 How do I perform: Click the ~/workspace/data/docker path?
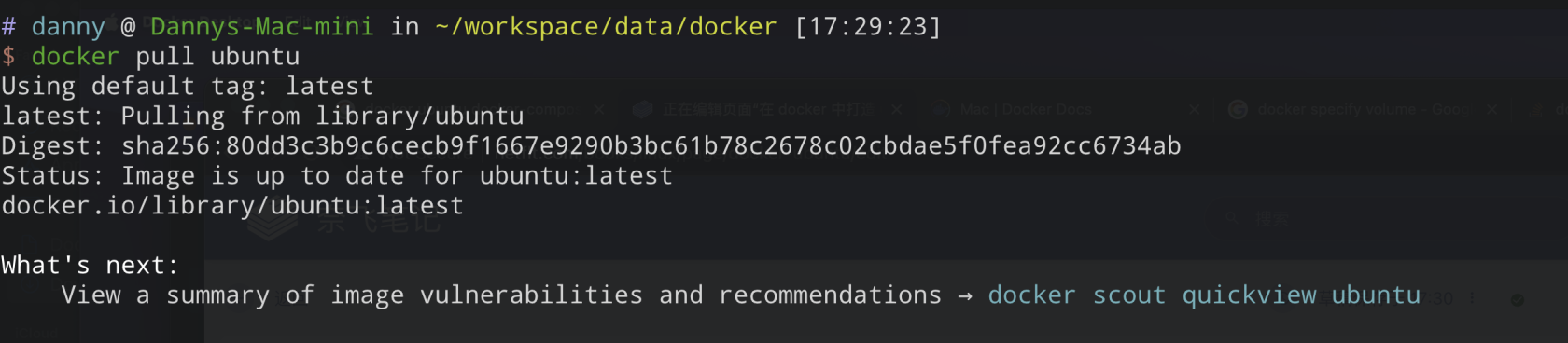(606, 26)
